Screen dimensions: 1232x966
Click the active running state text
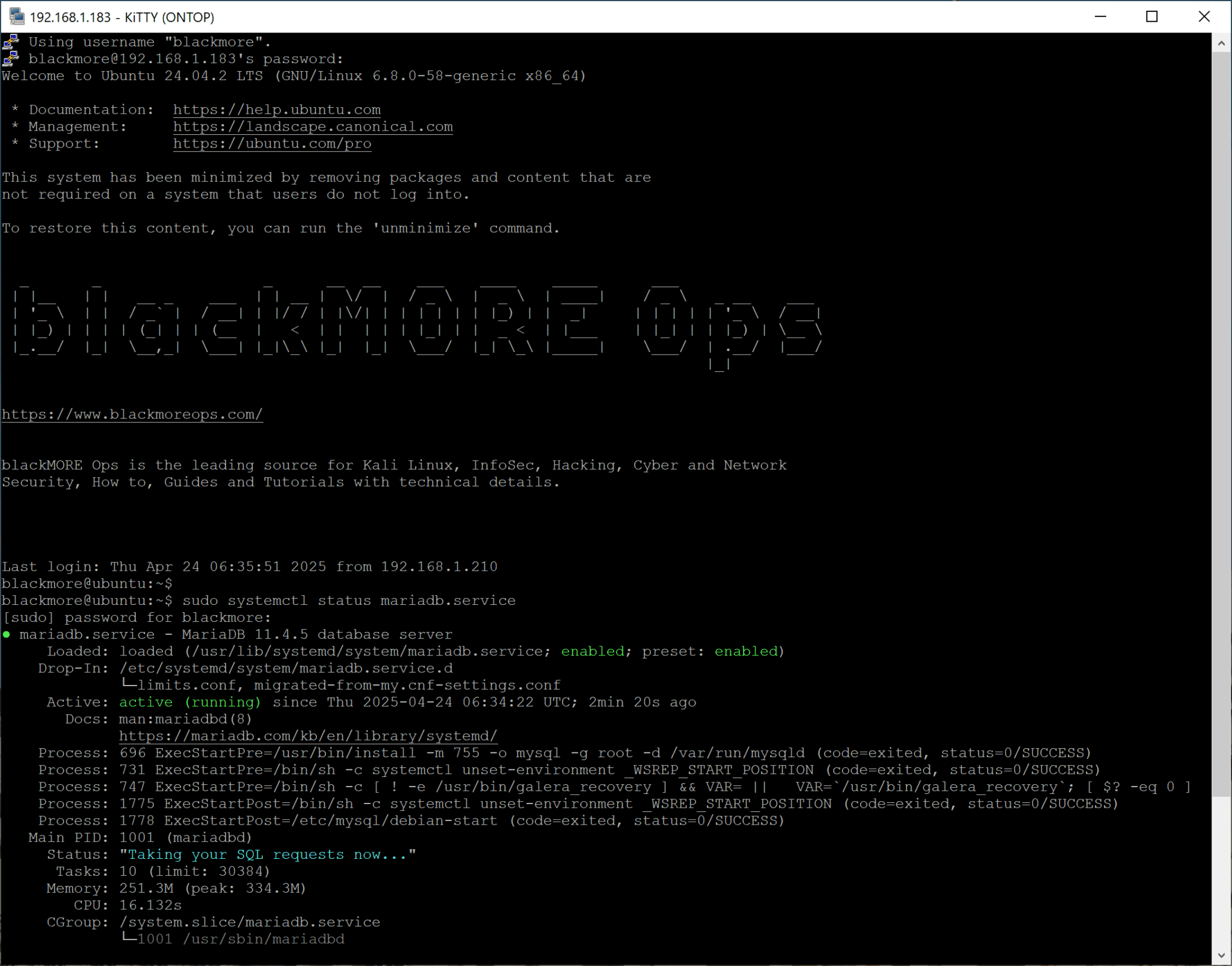189,702
